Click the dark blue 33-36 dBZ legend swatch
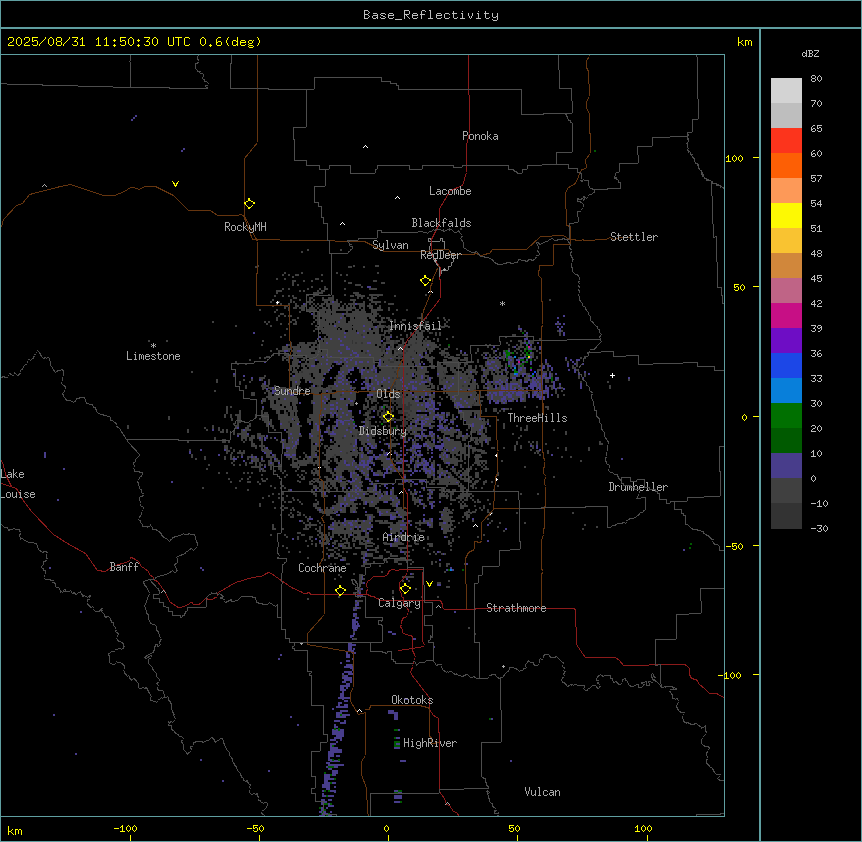Viewport: 862px width, 842px height. [x=786, y=365]
